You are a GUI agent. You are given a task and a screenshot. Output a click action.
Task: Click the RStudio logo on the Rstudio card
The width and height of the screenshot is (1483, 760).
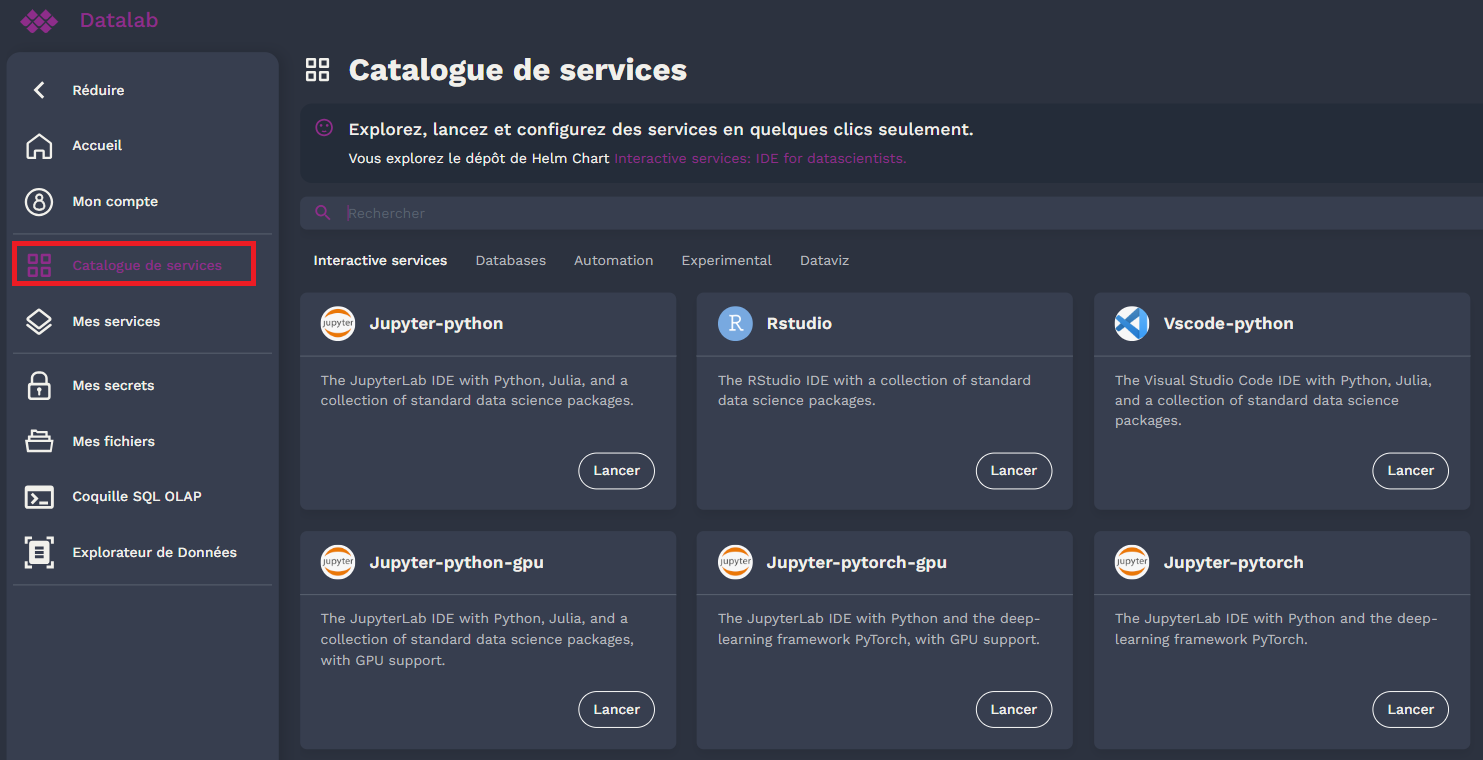[734, 323]
